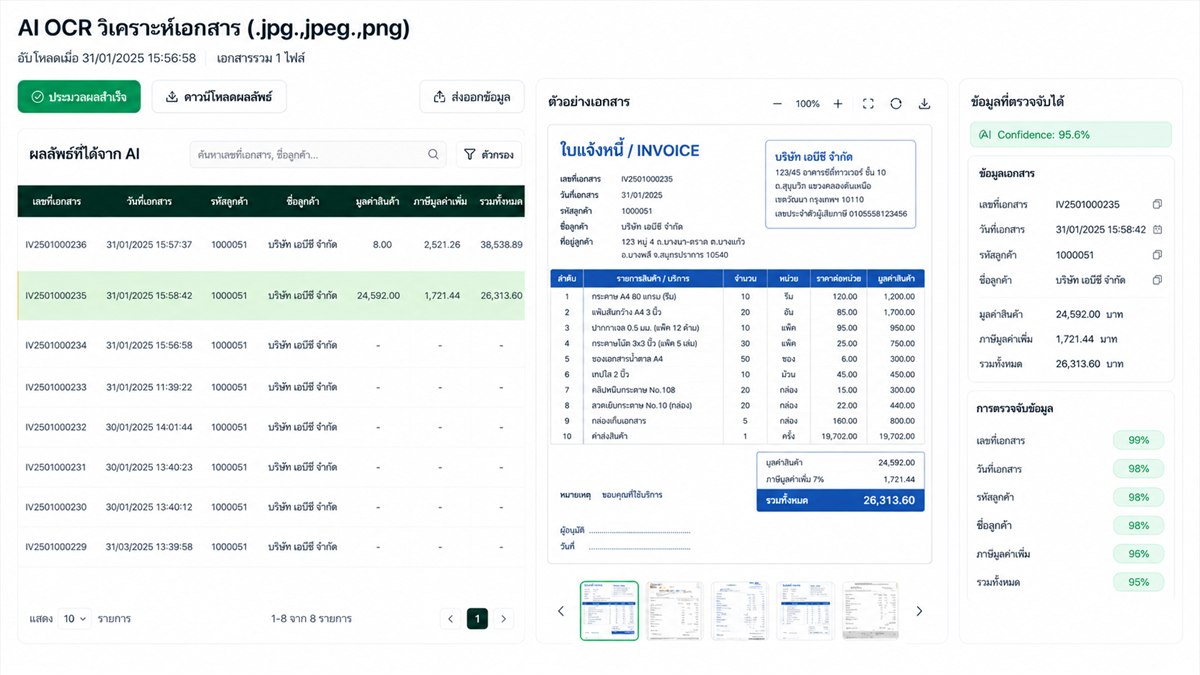Show next thumbnails with right arrow

pyautogui.click(x=919, y=611)
